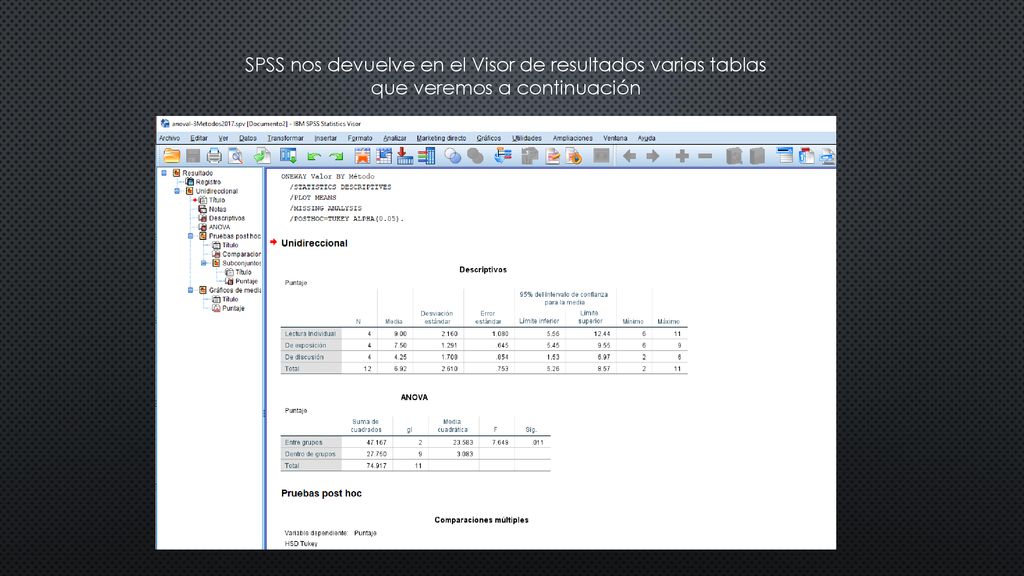The image size is (1024, 576).
Task: Open the Marketing directo menu
Action: (441, 138)
